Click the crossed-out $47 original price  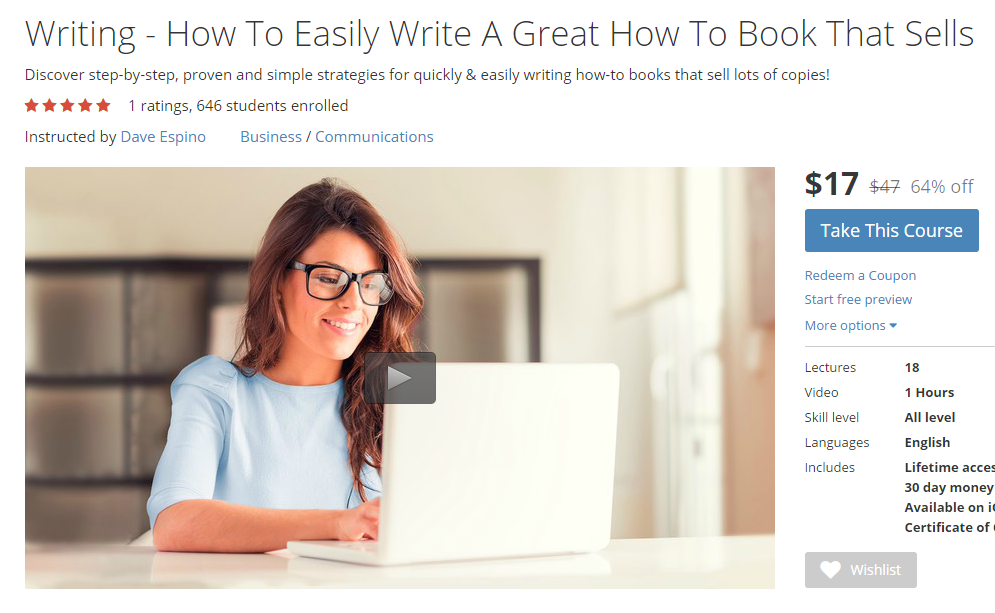[885, 187]
